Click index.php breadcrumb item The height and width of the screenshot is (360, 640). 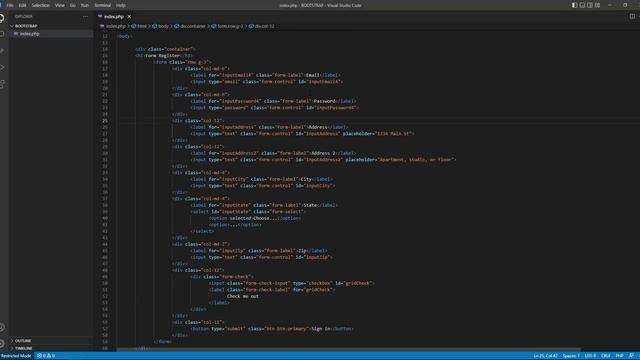[116, 26]
